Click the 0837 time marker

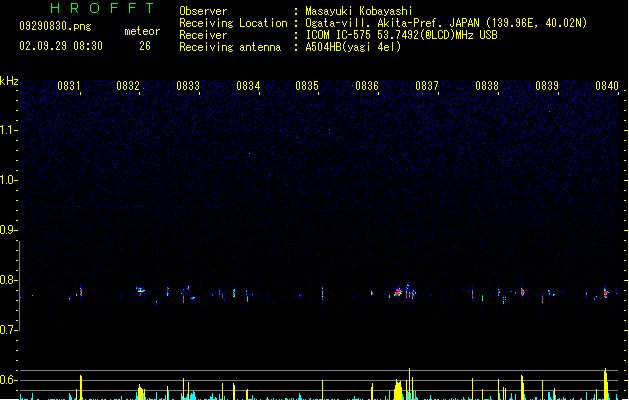427,86
